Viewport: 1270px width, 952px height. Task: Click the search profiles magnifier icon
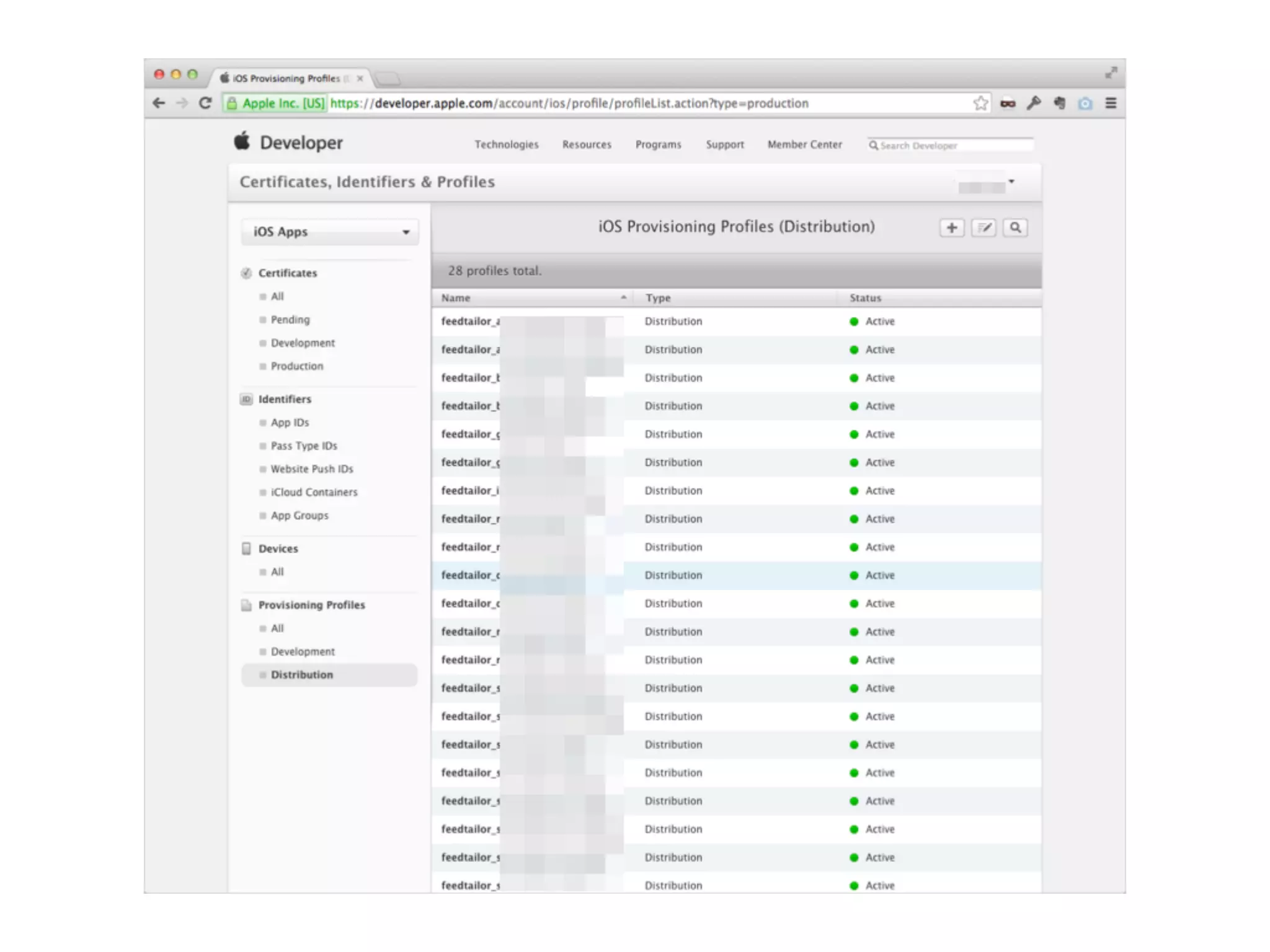pyautogui.click(x=1015, y=228)
